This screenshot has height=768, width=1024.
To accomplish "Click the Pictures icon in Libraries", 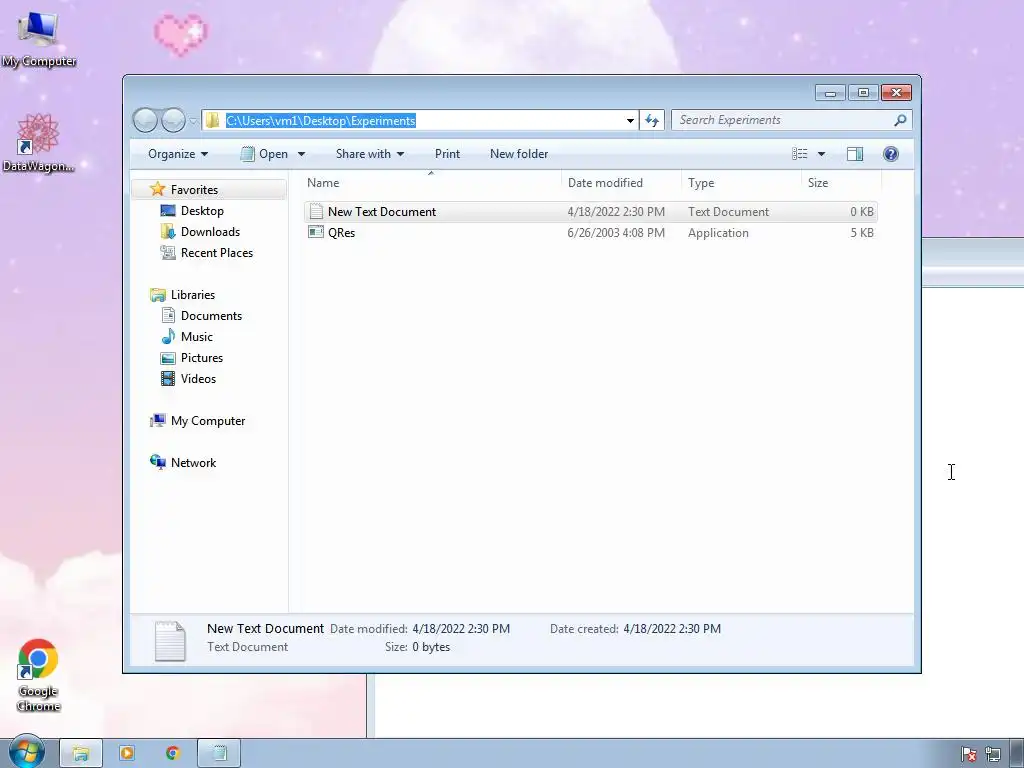I will (168, 358).
